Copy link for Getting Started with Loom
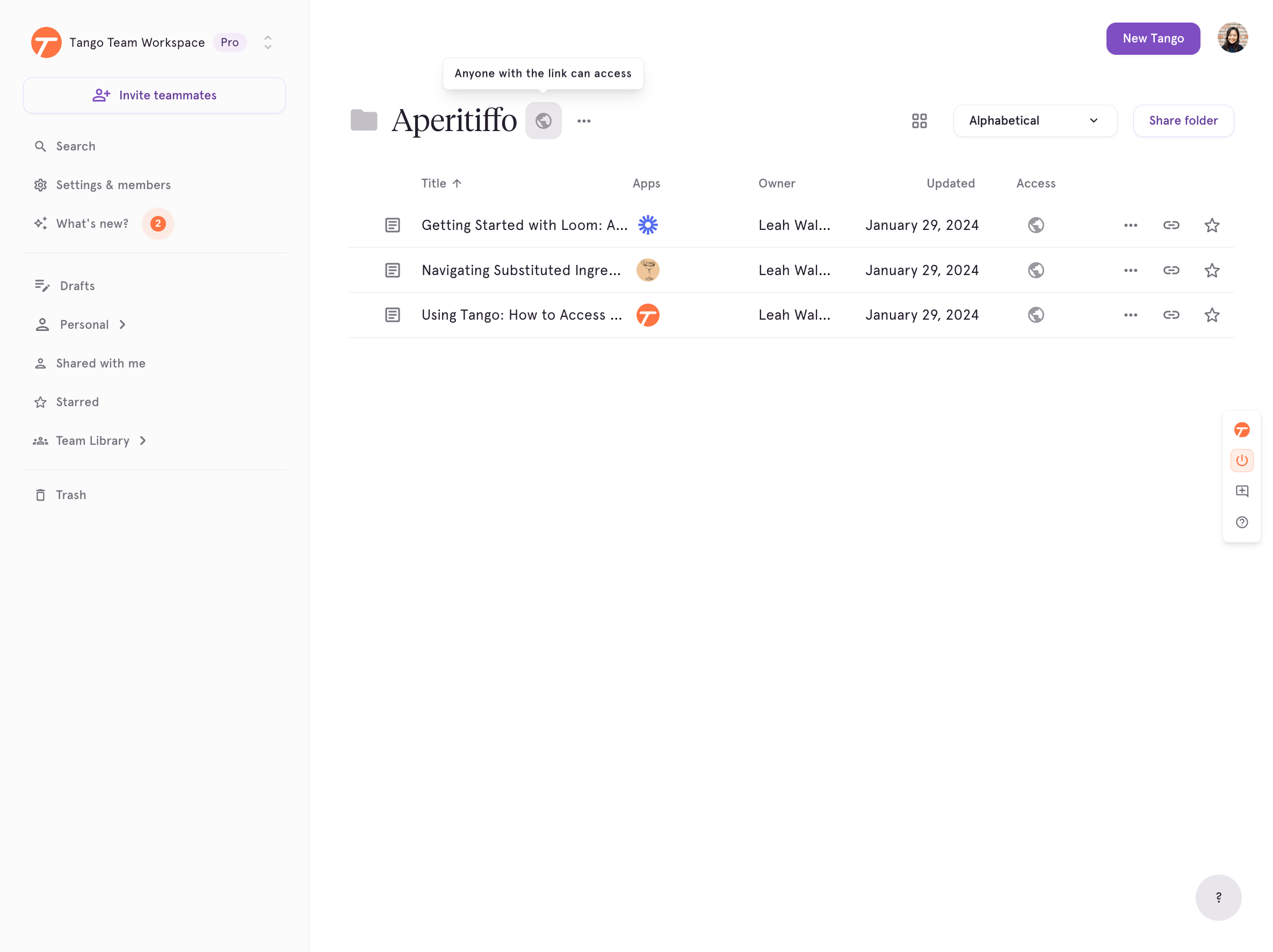The height and width of the screenshot is (952, 1273). 1170,225
